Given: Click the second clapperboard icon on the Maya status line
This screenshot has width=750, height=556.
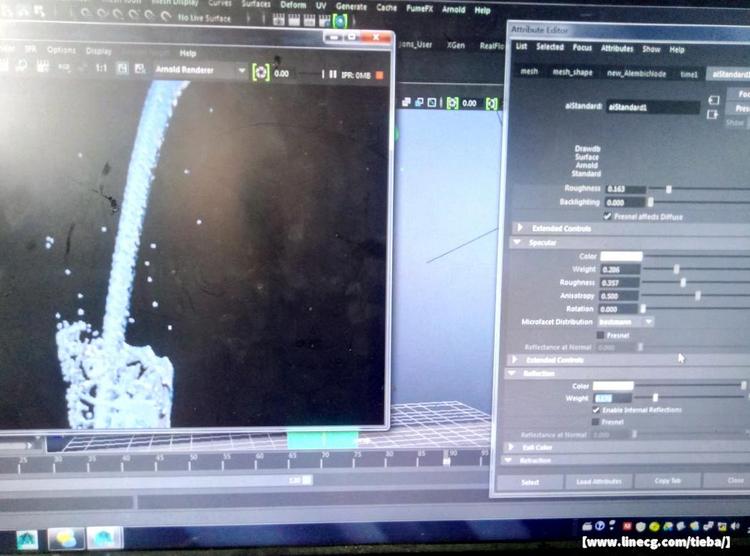Looking at the screenshot, I should click(294, 20).
